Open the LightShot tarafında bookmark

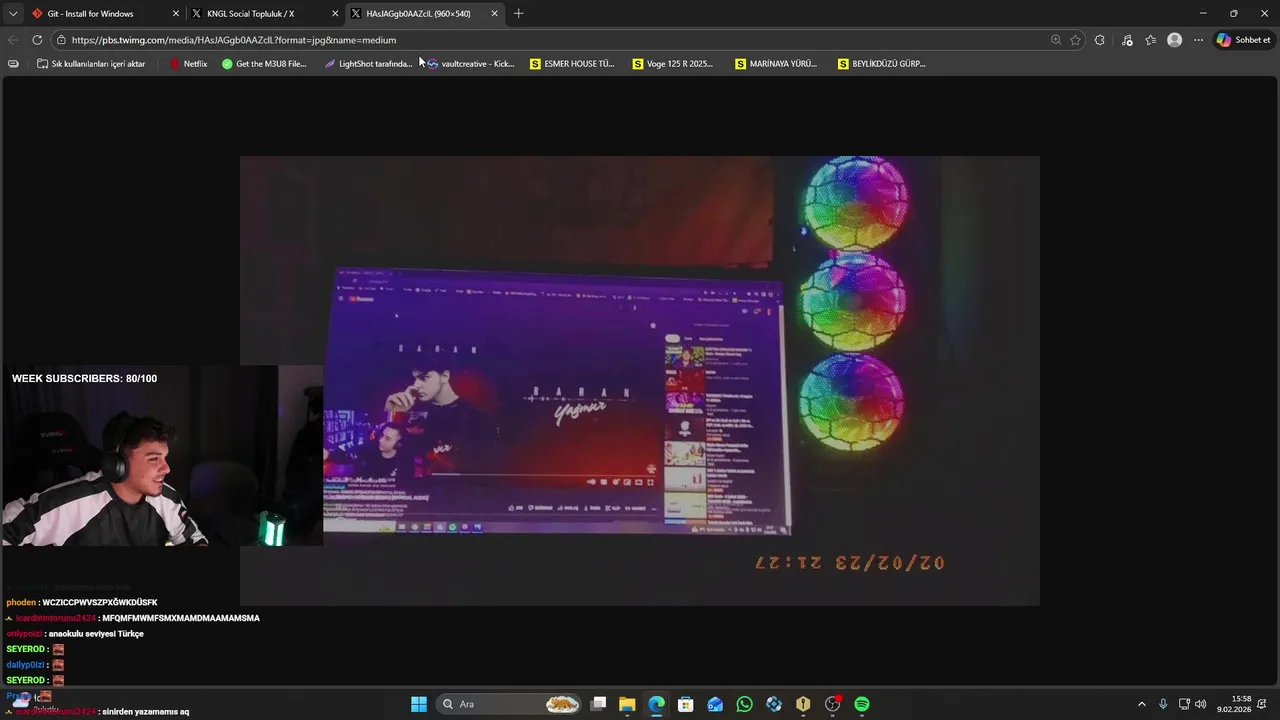pos(368,64)
